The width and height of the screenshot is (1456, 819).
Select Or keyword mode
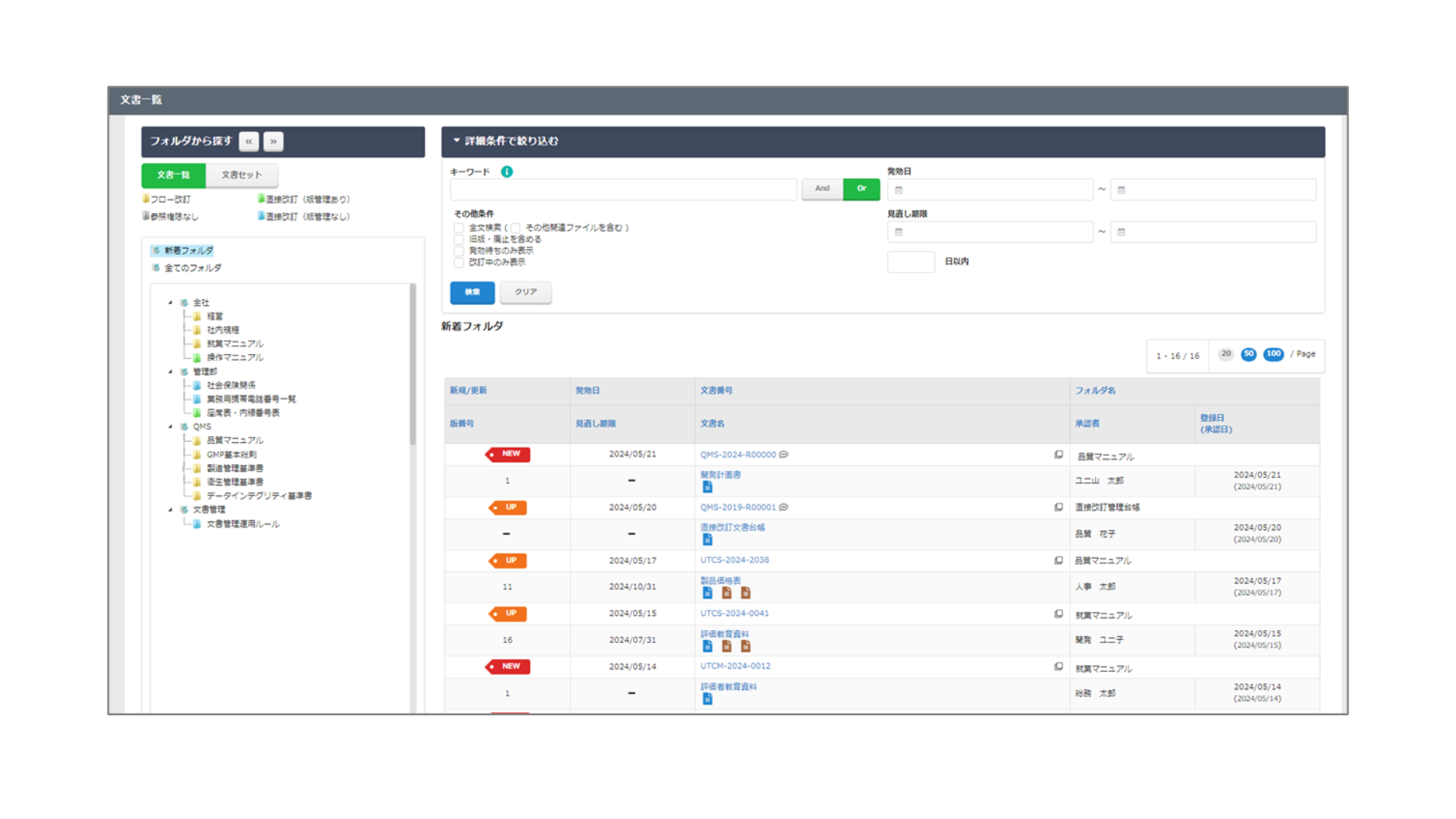coord(861,189)
